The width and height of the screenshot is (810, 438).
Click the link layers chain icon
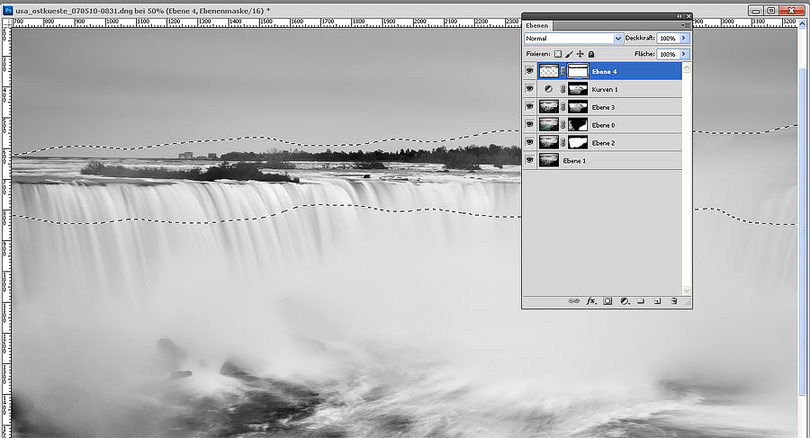[574, 301]
